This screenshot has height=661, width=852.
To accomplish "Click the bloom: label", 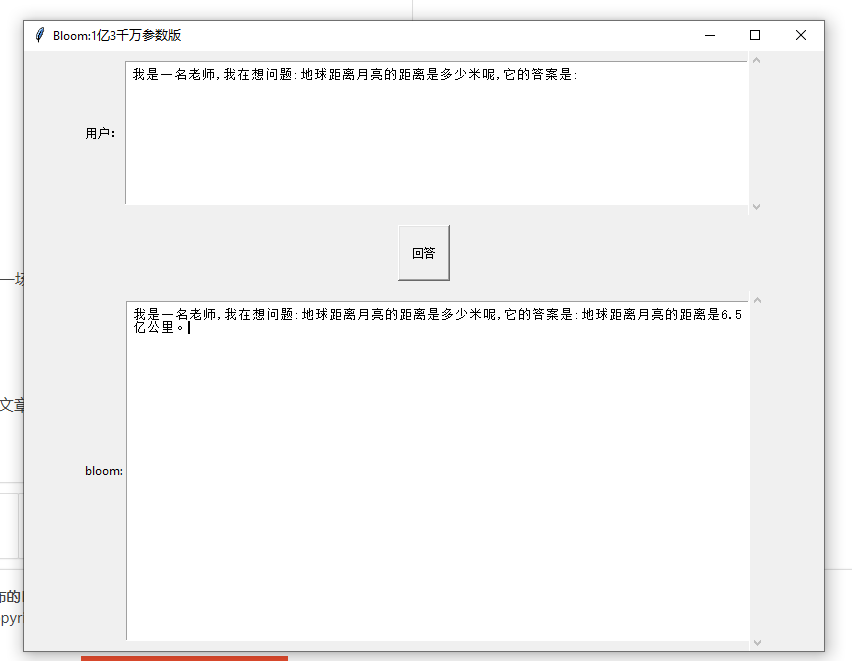I will (x=104, y=471).
